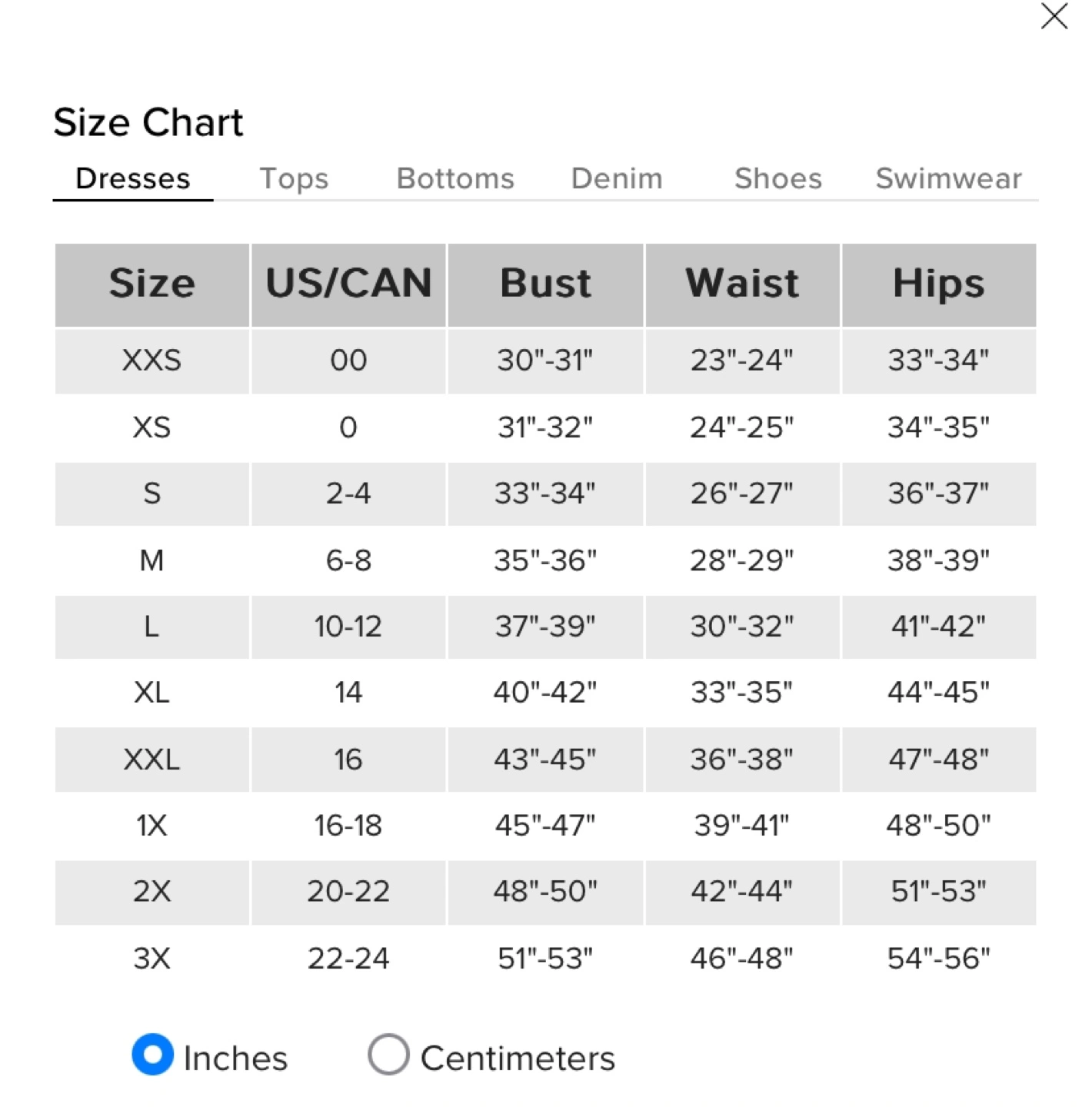Image resolution: width=1092 pixels, height=1107 pixels.
Task: Show the Swimwear size chart tab
Action: pyautogui.click(x=949, y=178)
